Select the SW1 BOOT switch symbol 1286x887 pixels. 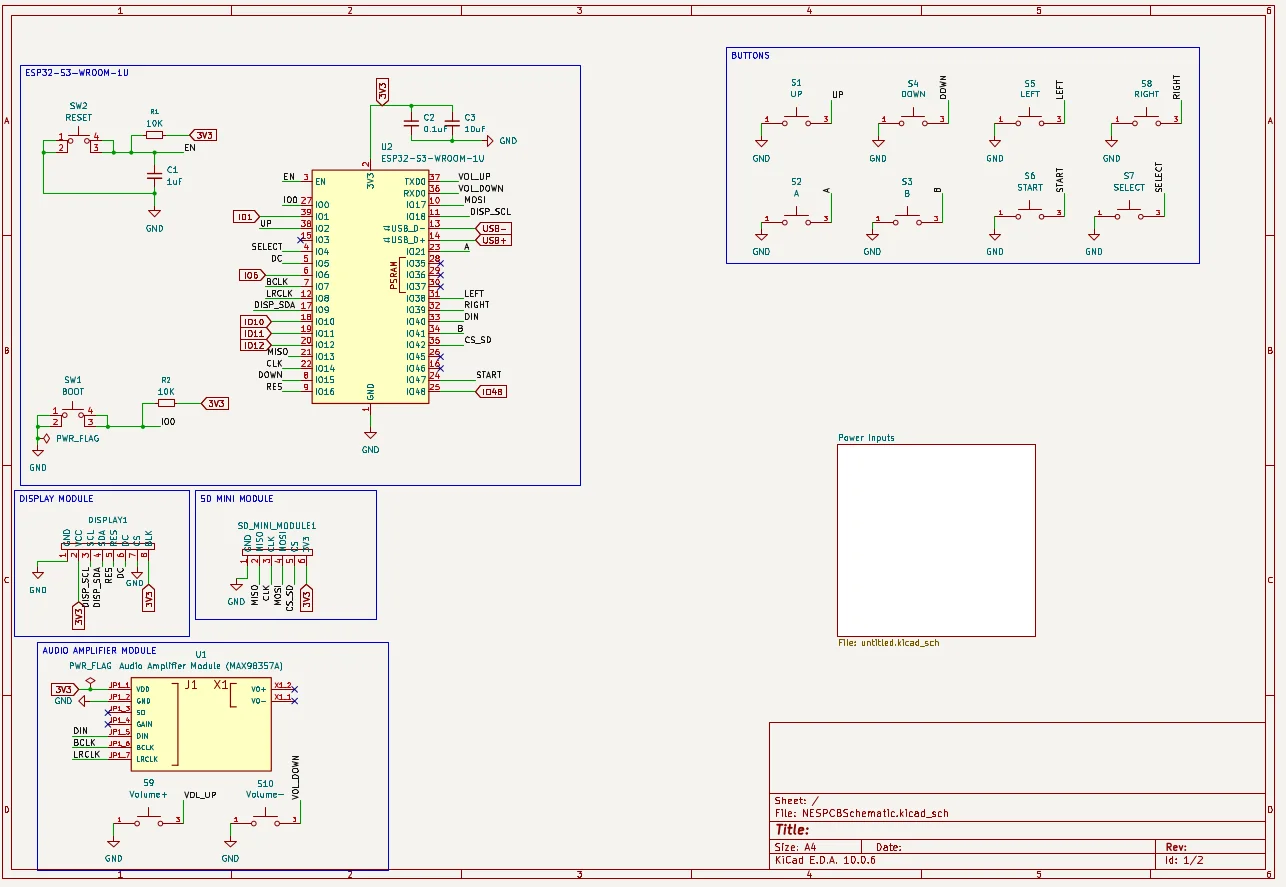72,414
